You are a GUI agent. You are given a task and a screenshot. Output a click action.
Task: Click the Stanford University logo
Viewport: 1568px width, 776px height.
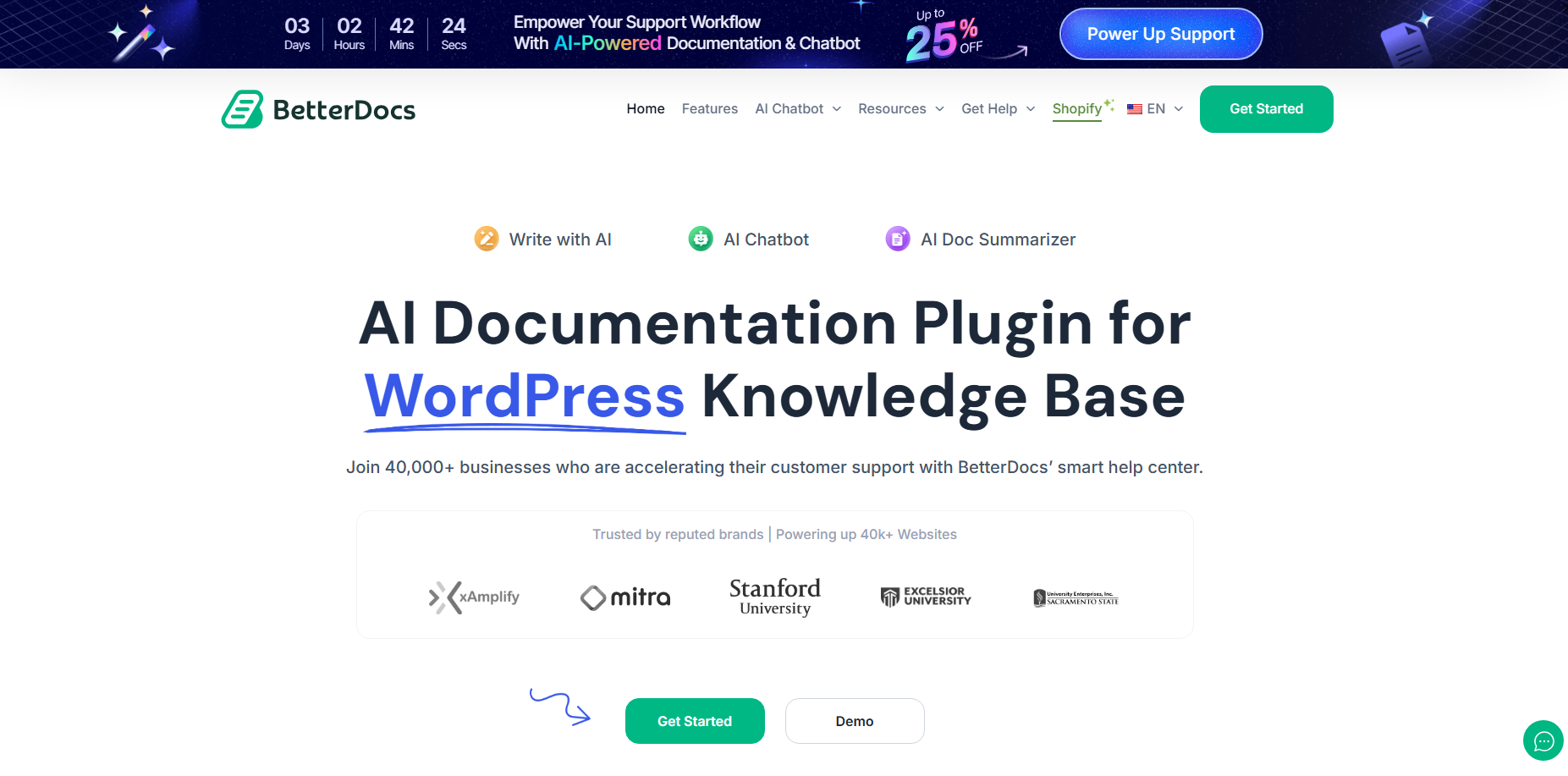[773, 596]
